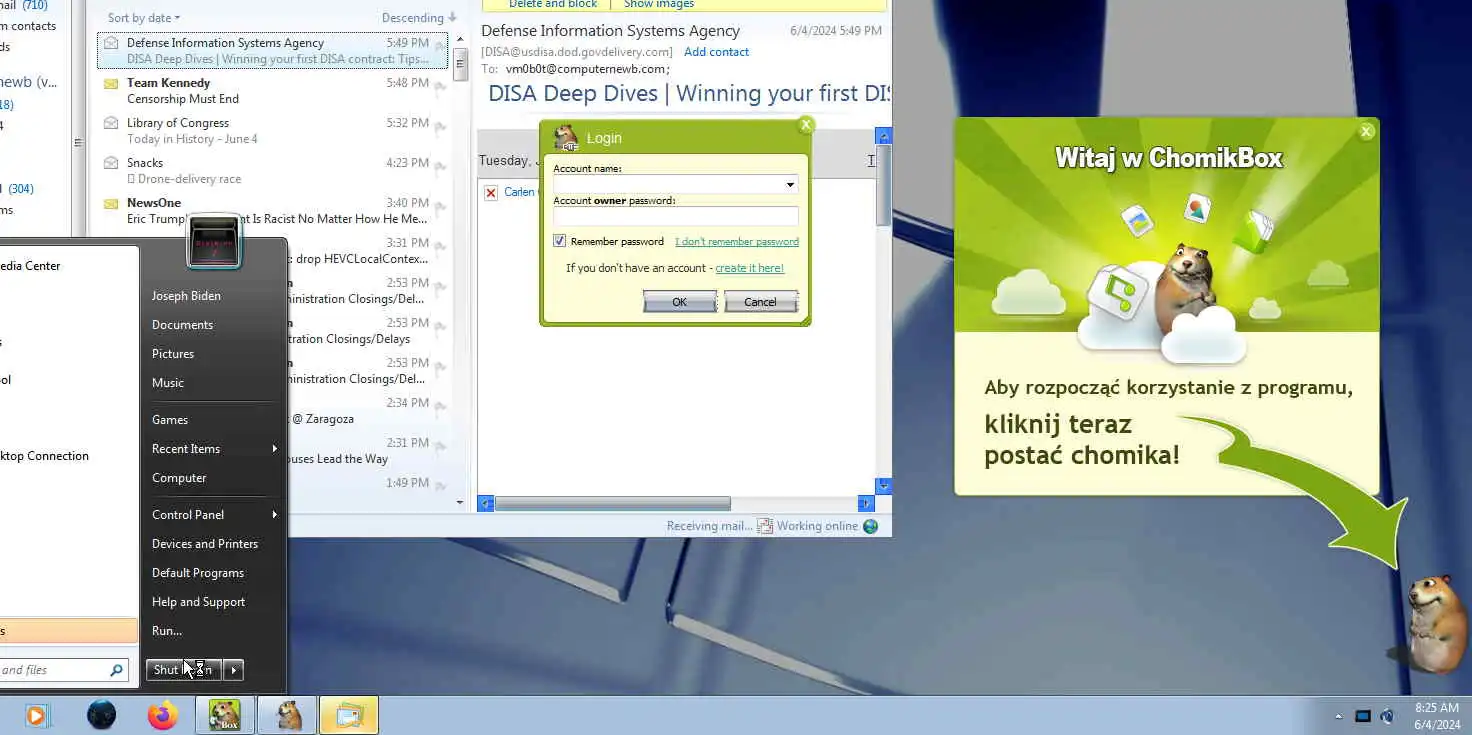Viewport: 1472px width, 735px height.
Task: Toggle the Remember password checkbox
Action: point(560,241)
